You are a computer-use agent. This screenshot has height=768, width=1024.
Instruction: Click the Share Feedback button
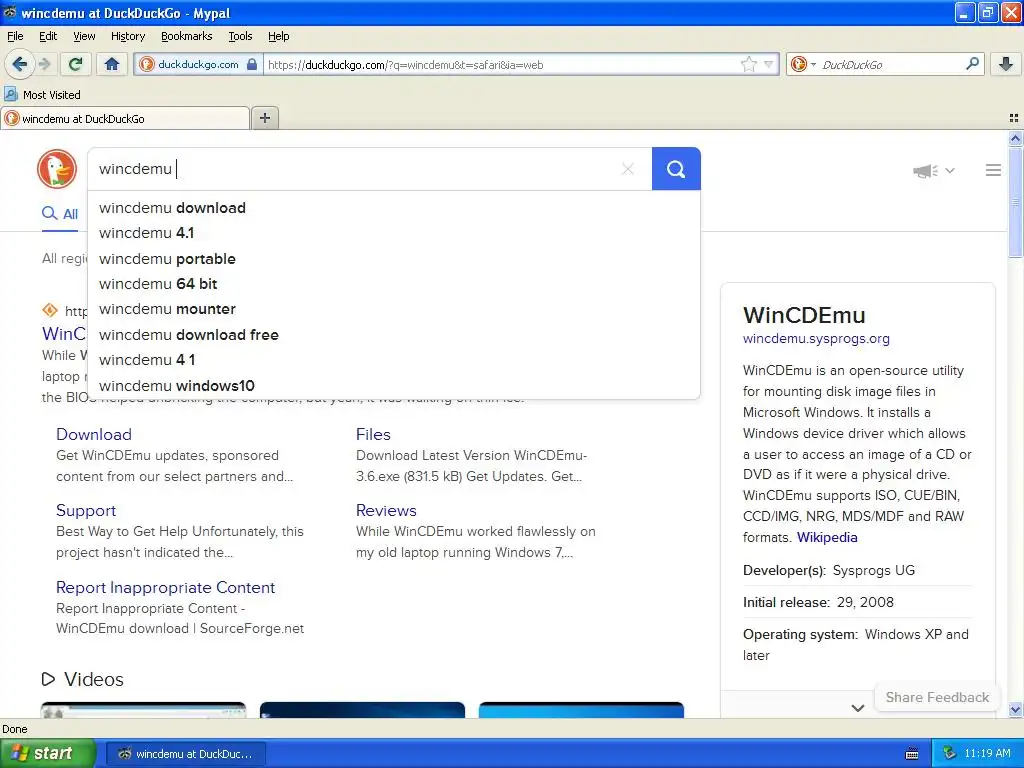click(936, 697)
